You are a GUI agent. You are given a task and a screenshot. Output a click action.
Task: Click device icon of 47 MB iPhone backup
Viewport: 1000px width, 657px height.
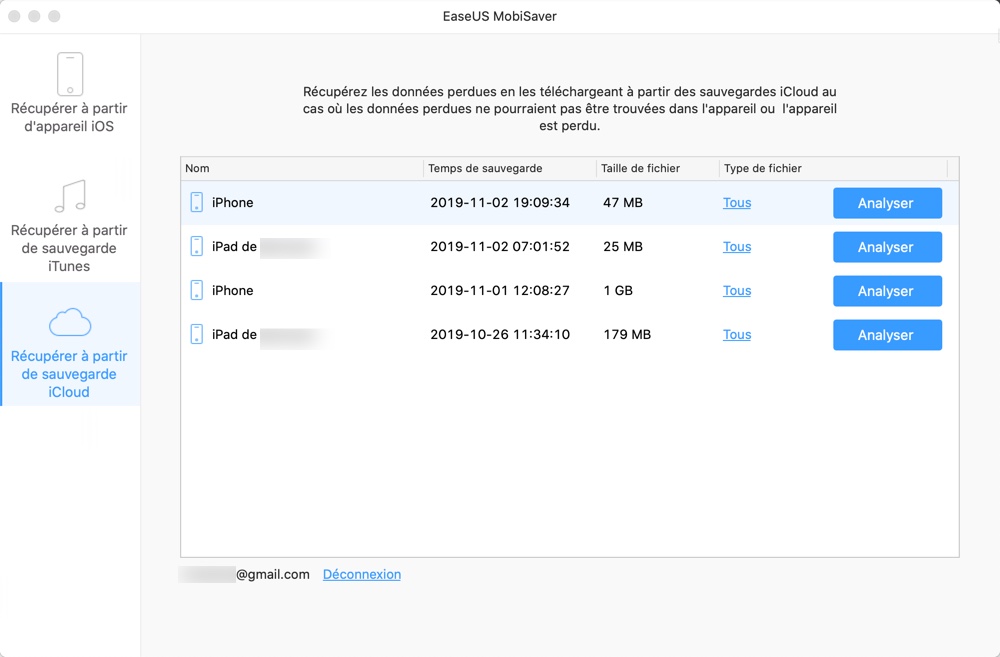tap(197, 203)
